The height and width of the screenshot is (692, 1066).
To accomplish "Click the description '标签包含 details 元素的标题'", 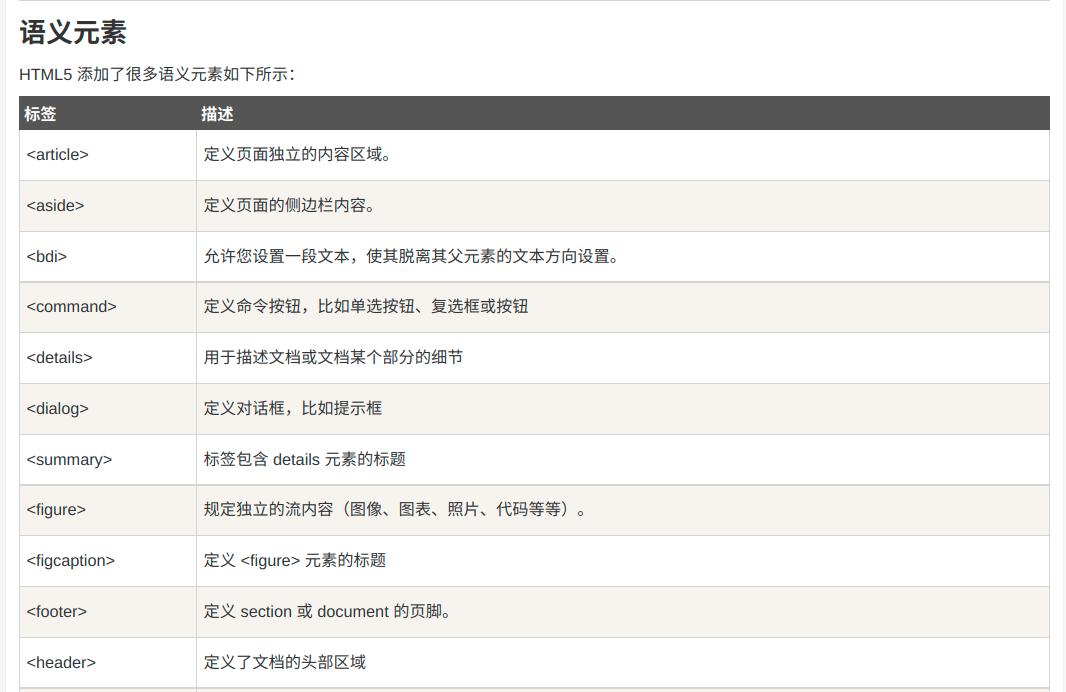I will (305, 460).
